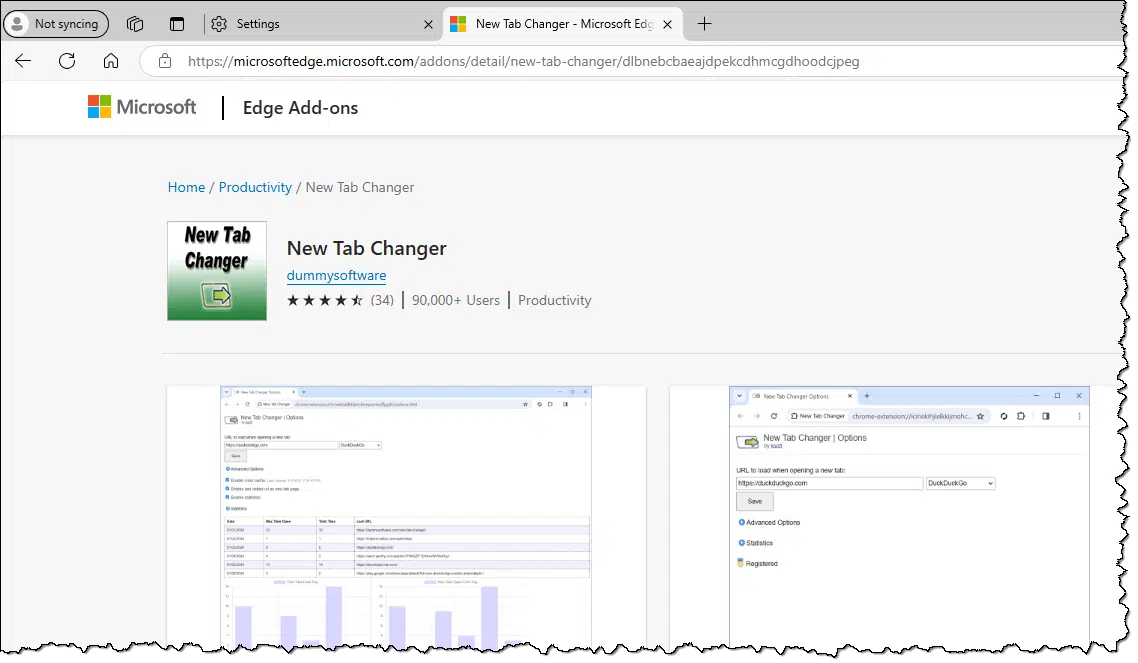Image resolution: width=1138 pixels, height=663 pixels.
Task: Focus the address bar URL
Action: pos(523,61)
